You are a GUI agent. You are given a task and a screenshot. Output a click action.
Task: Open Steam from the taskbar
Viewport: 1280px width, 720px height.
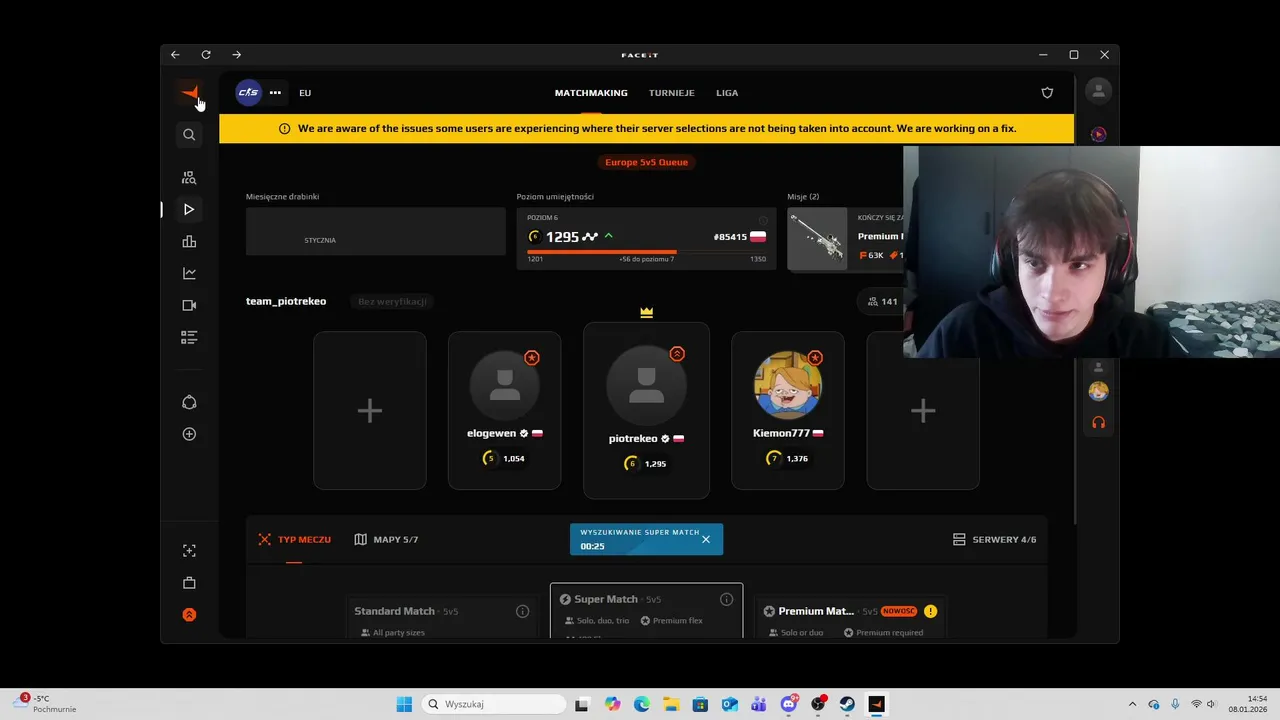(x=847, y=704)
